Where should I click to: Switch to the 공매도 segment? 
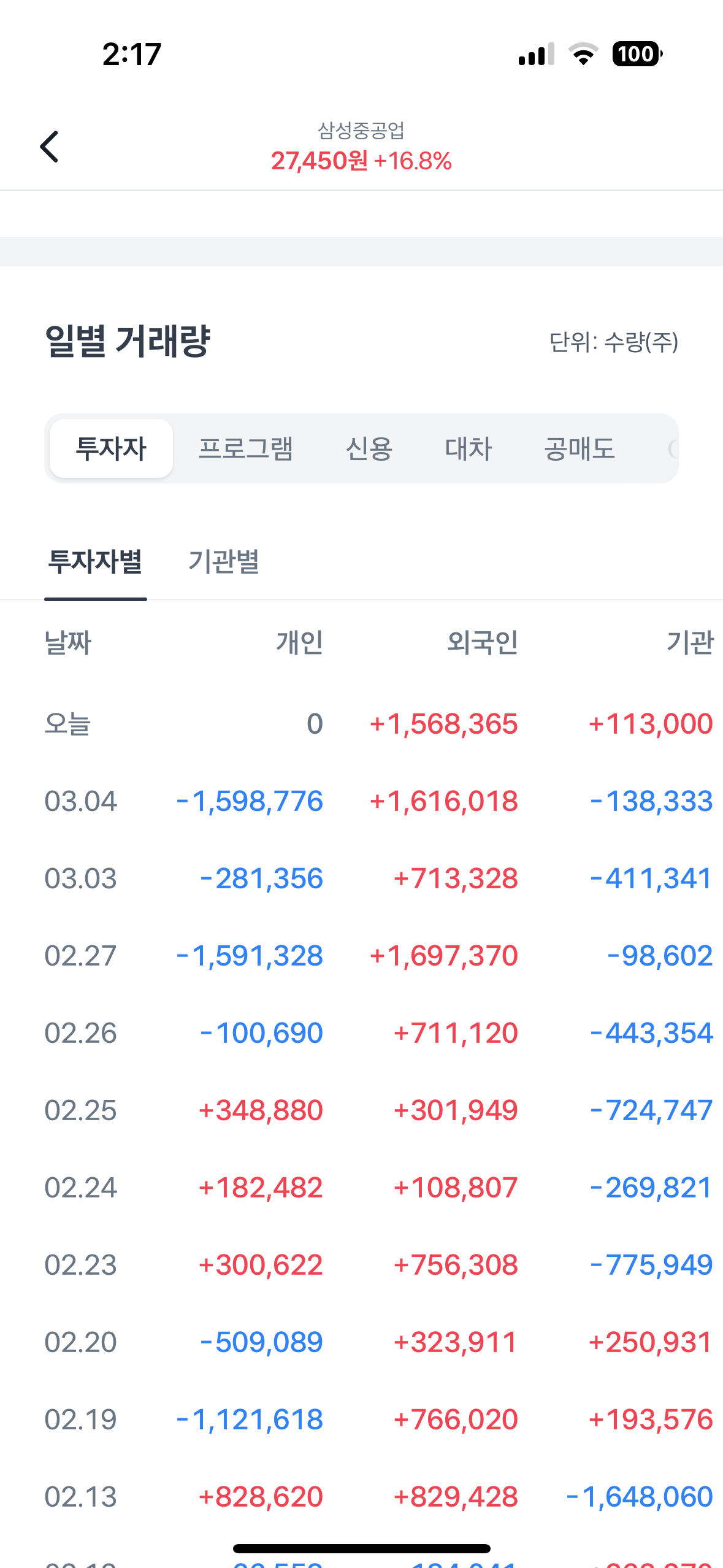tap(579, 448)
